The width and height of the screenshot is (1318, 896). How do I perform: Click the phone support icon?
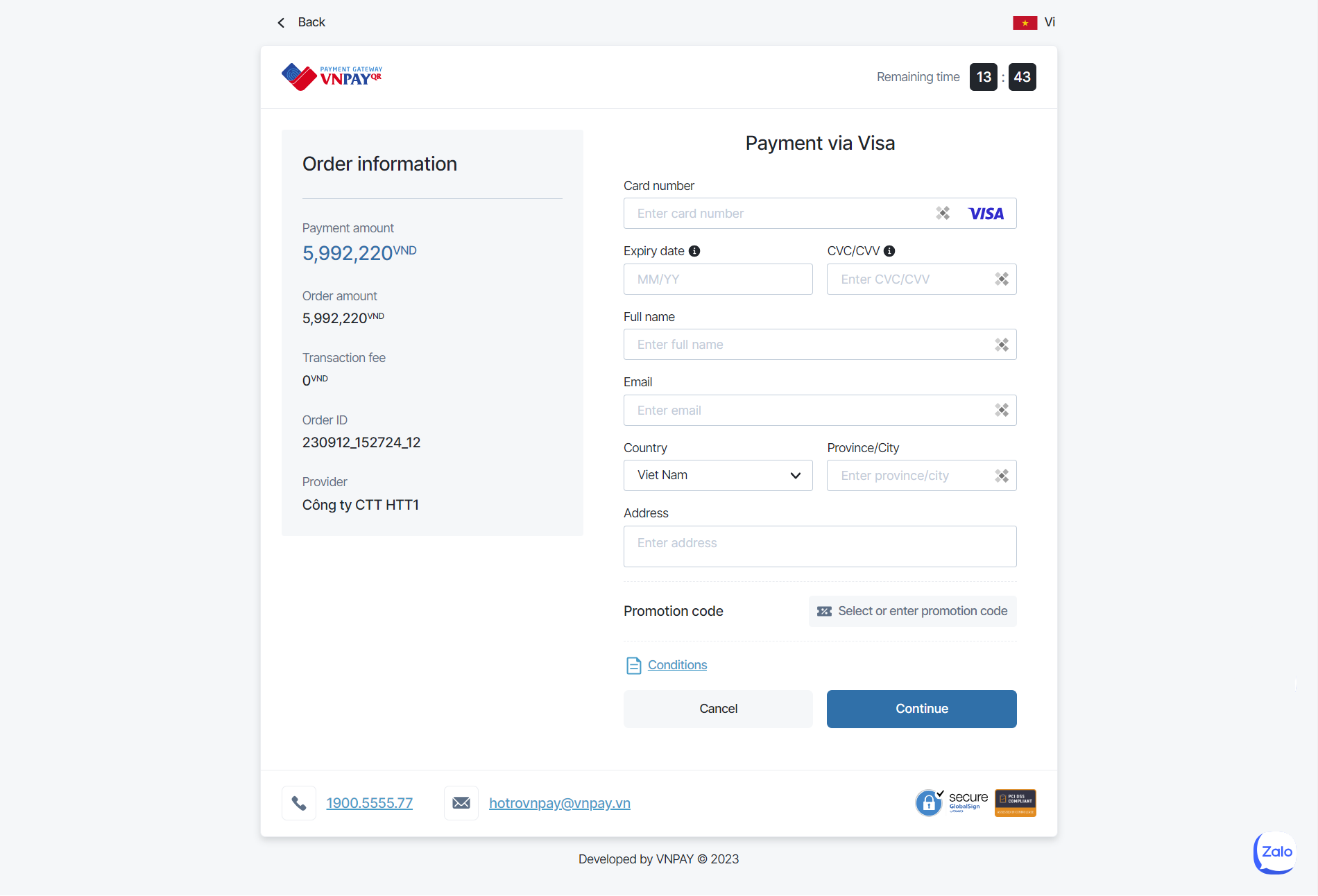(x=299, y=803)
